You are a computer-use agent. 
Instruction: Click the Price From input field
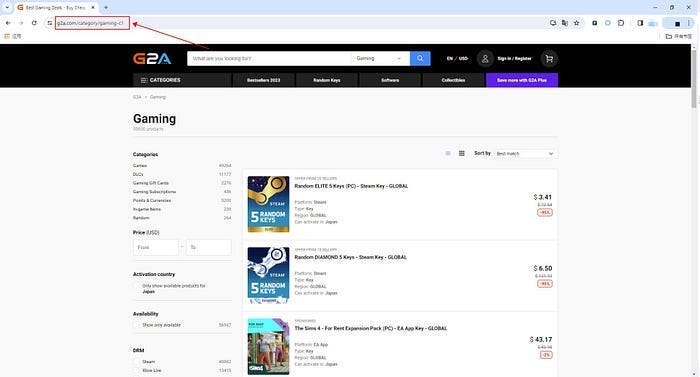(155, 247)
